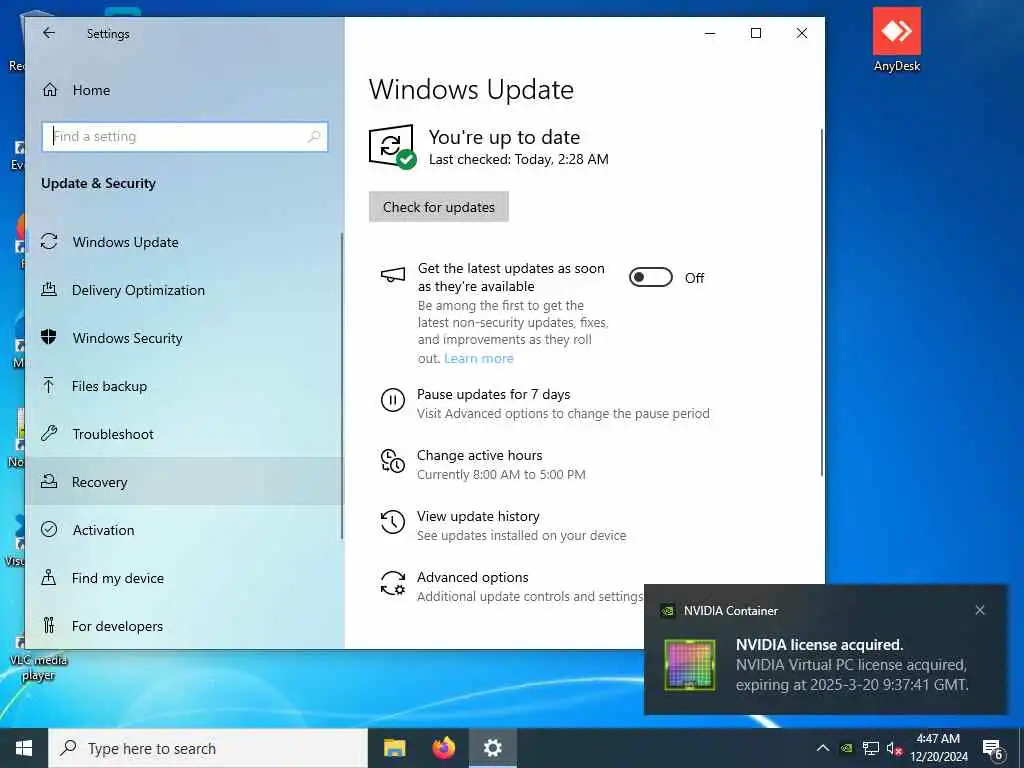Open the AnyDesk desktop shortcut
Image resolution: width=1024 pixels, height=768 pixels.
897,39
